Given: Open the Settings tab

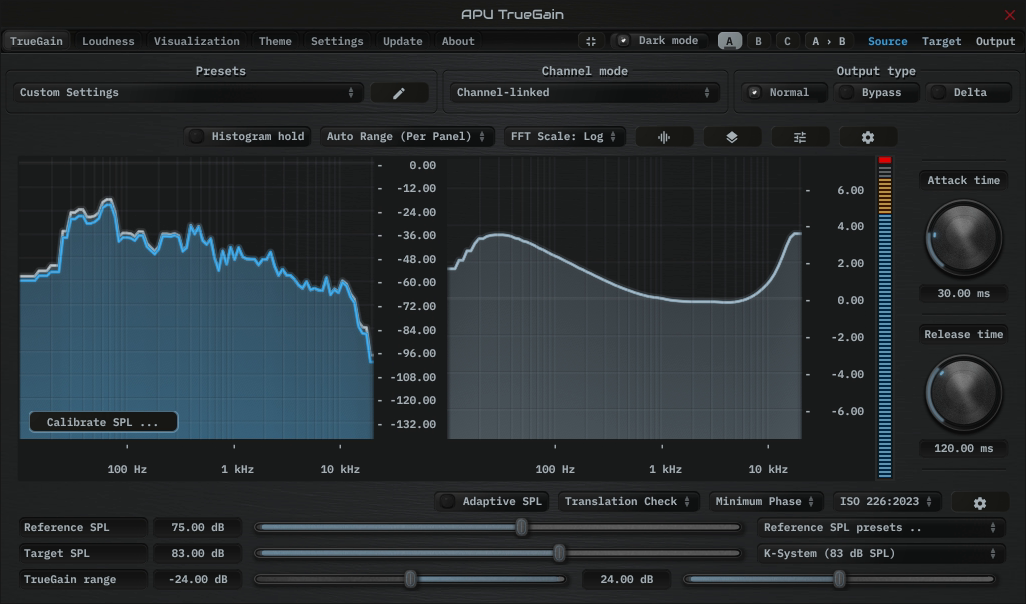Looking at the screenshot, I should pos(337,41).
